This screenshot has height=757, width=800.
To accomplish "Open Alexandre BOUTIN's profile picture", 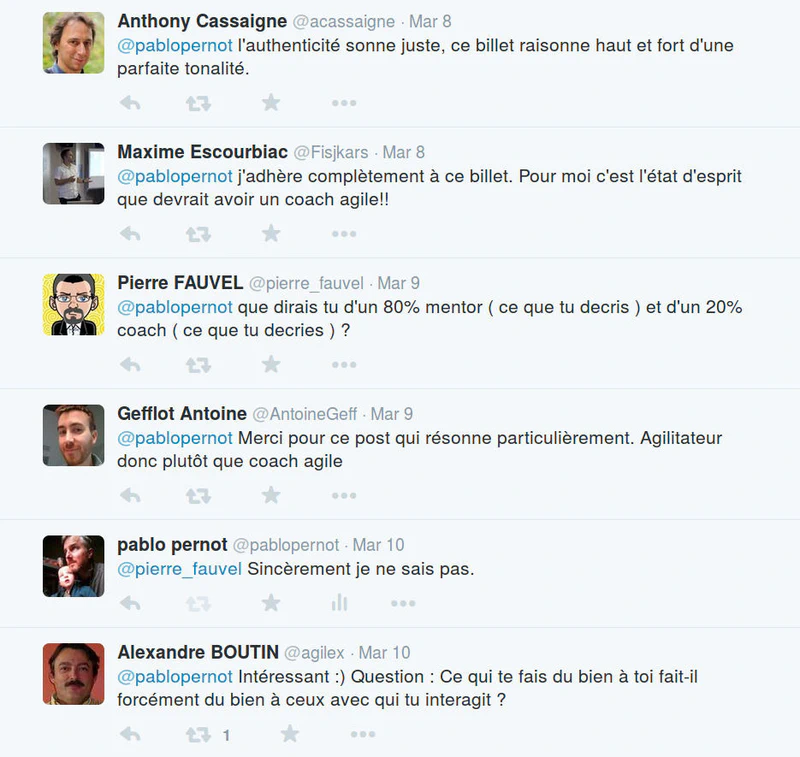I will pyautogui.click(x=74, y=674).
